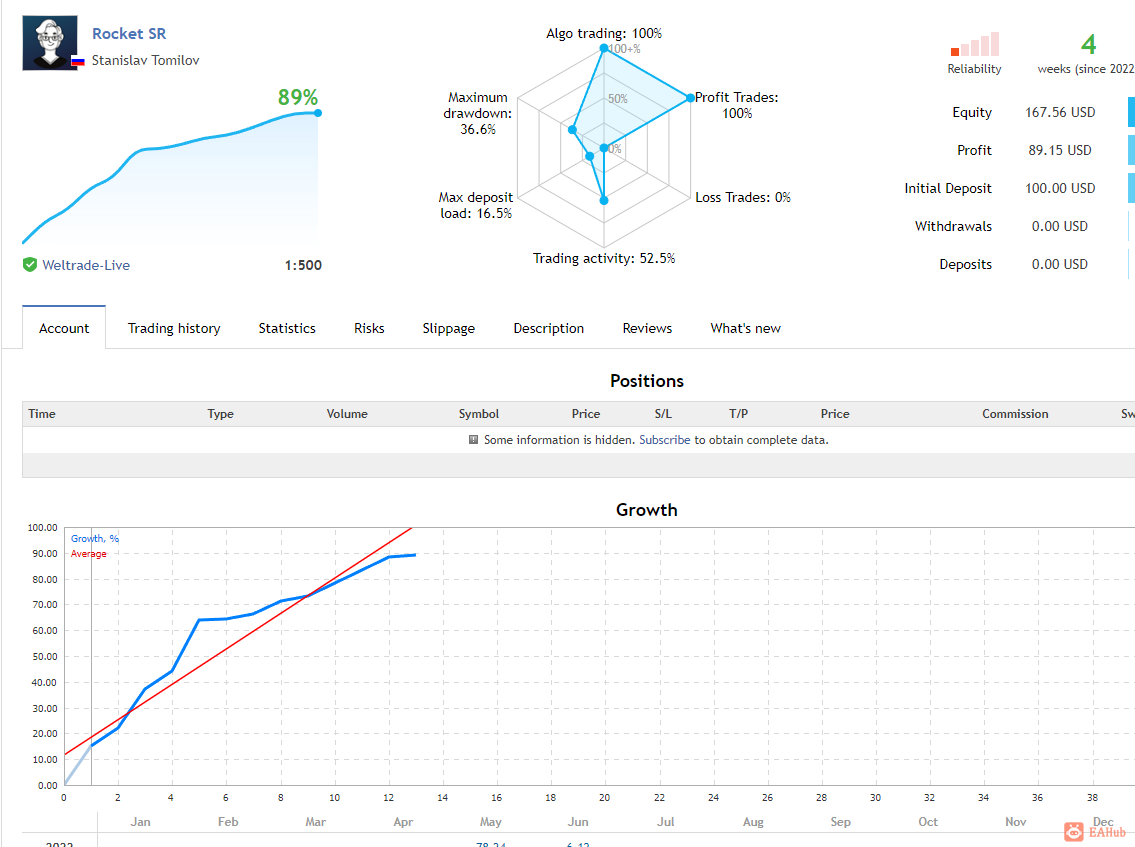Click the Max deposit load 16.5% label
The image size is (1135, 847).
tap(476, 205)
